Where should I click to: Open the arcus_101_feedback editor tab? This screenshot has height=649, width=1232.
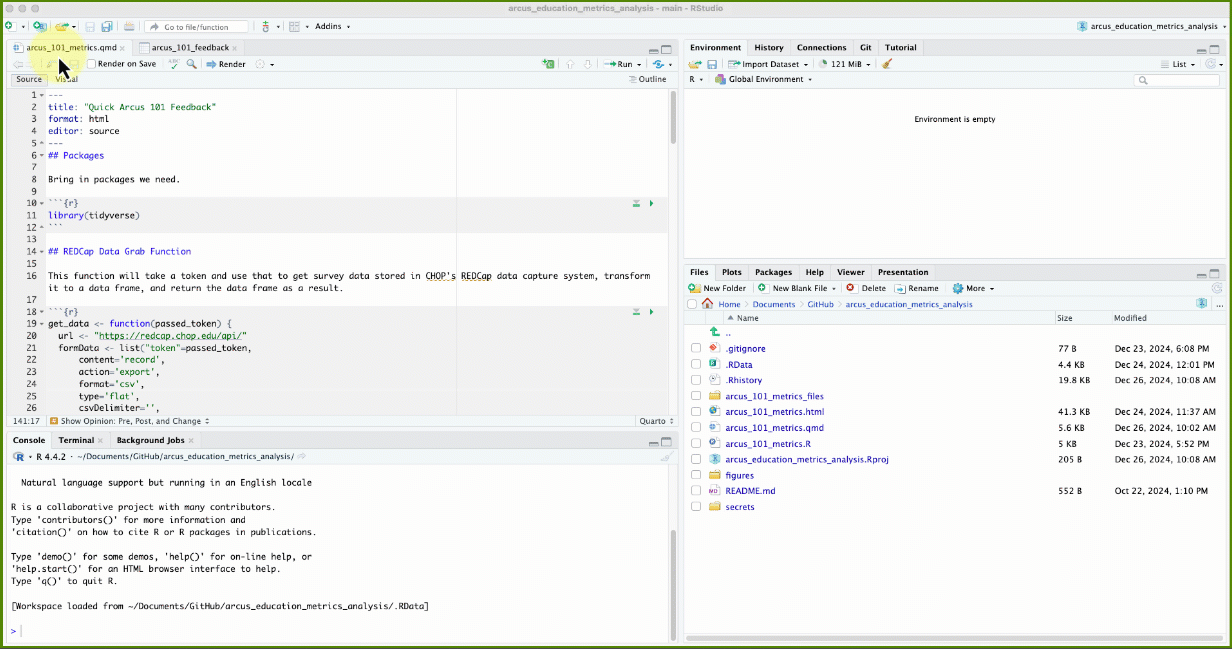pos(190,47)
